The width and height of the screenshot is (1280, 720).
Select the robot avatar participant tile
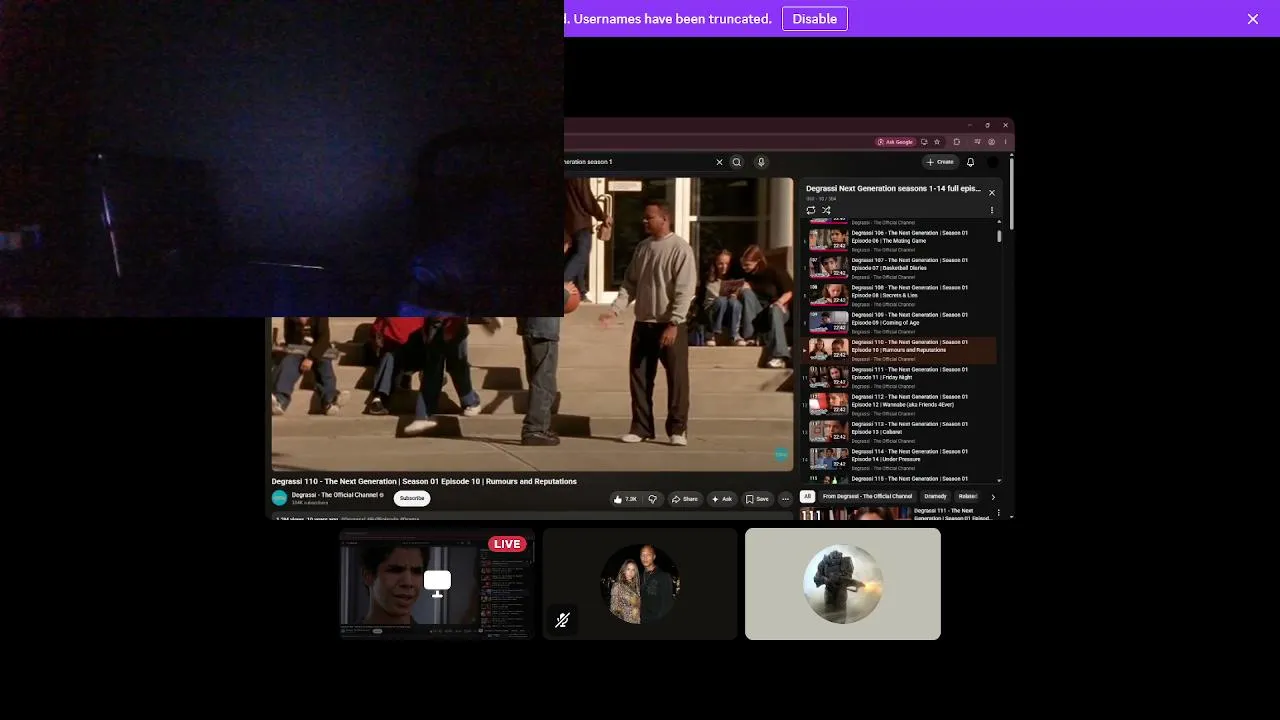coord(843,584)
